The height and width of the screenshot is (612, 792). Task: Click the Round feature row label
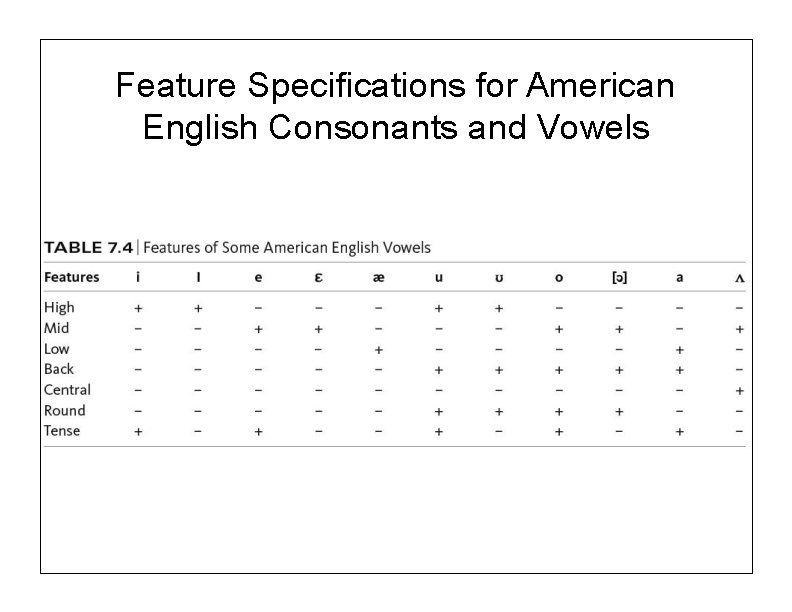pyautogui.click(x=65, y=410)
